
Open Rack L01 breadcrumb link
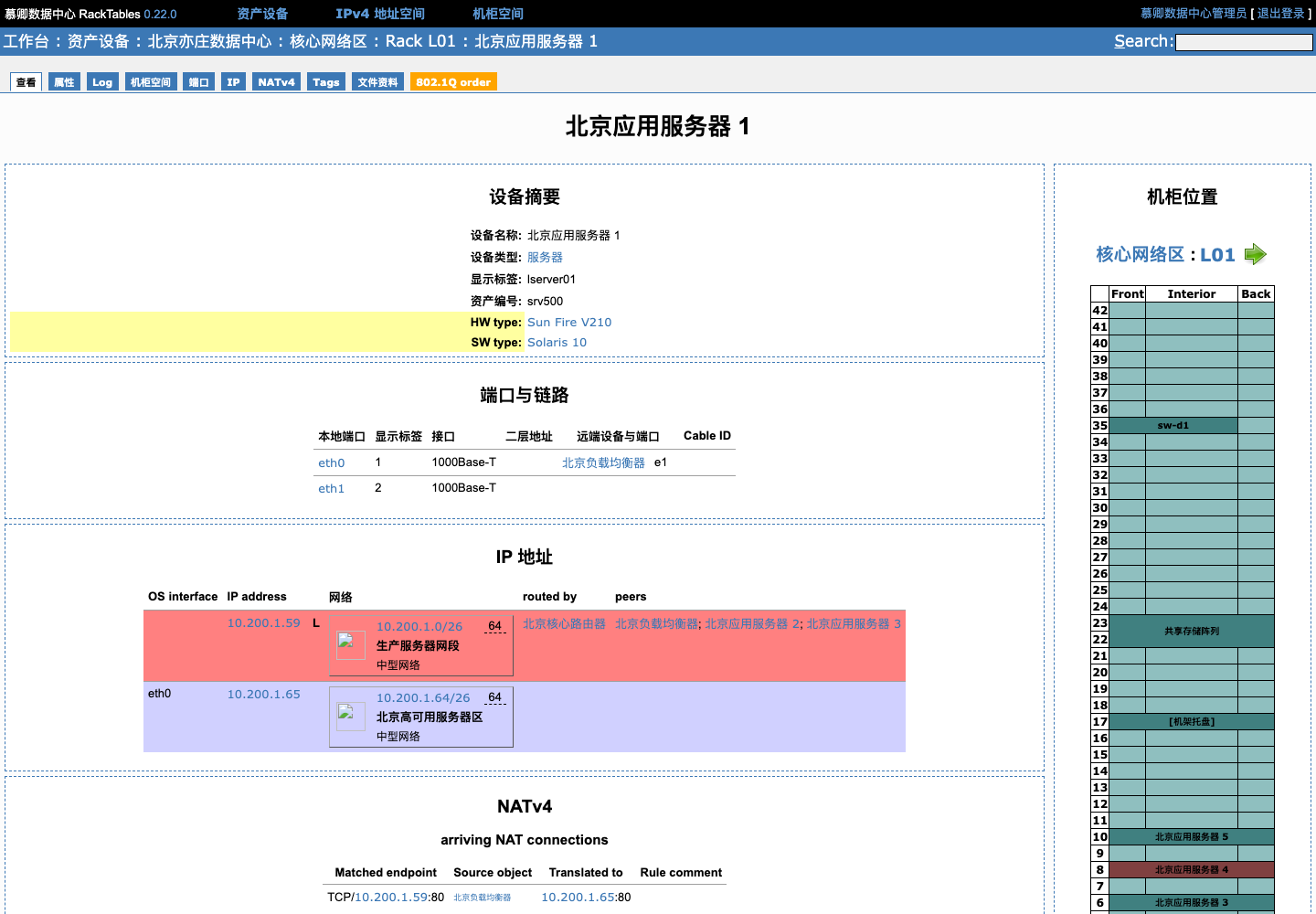pyautogui.click(x=419, y=41)
